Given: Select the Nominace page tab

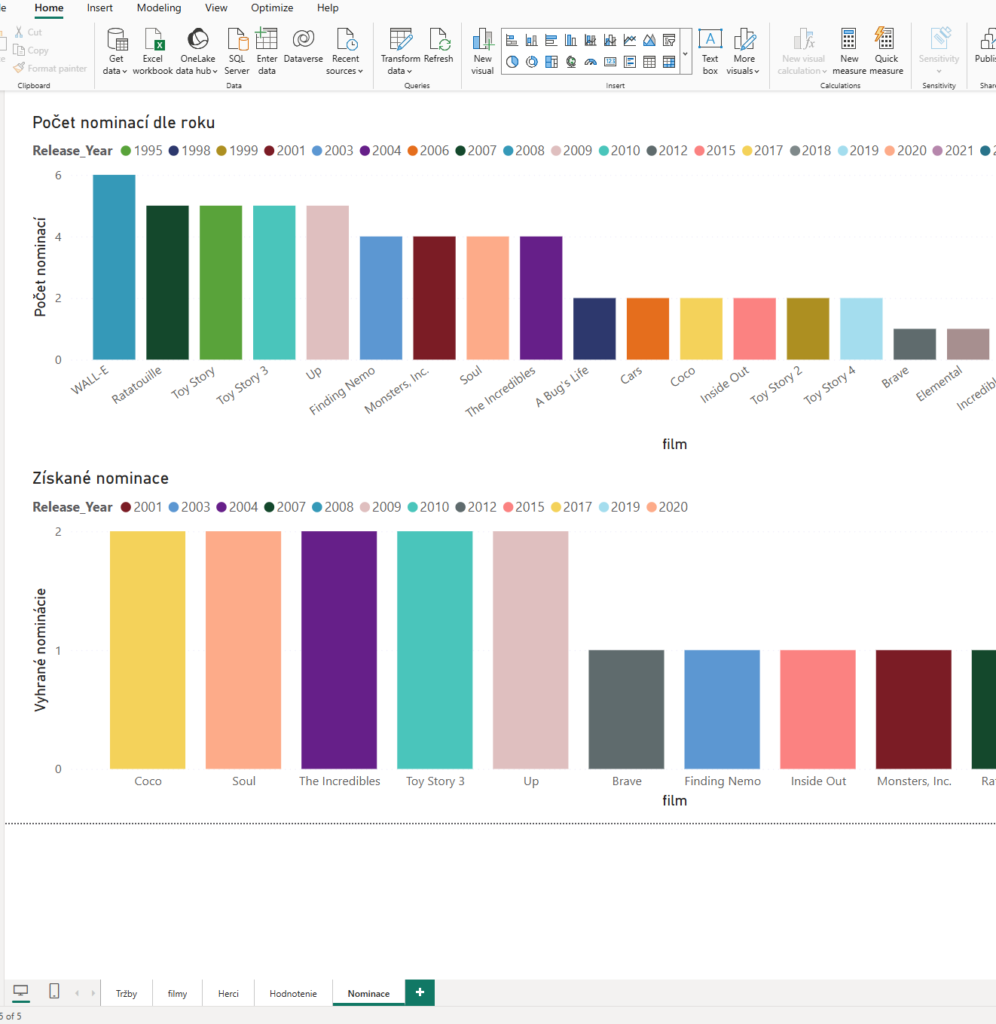Looking at the screenshot, I should click(368, 993).
